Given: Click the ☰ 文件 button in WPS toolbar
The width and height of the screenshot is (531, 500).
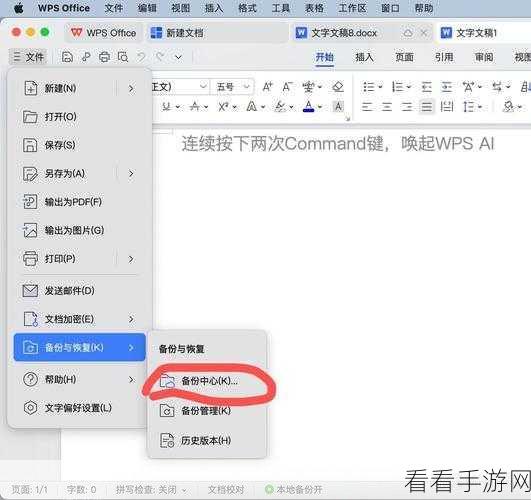Looking at the screenshot, I should 28,57.
